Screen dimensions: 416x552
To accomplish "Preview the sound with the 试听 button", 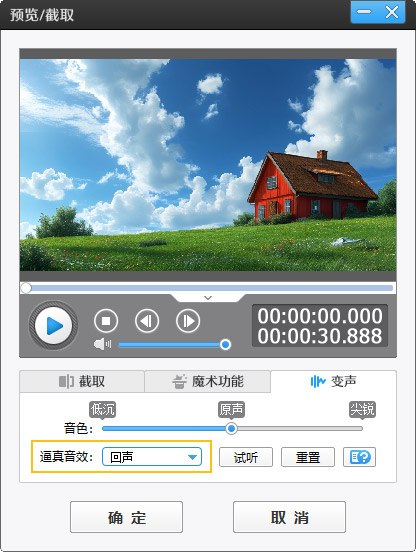I will tap(246, 457).
